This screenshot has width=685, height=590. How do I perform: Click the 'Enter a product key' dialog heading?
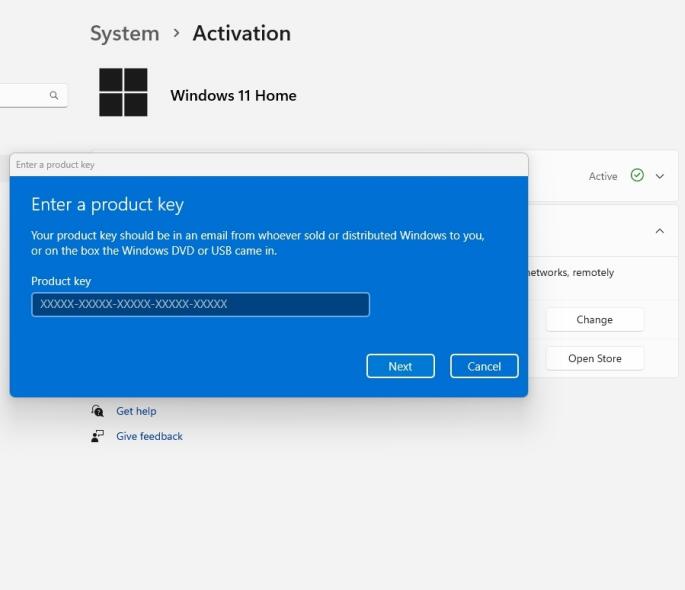[107, 204]
